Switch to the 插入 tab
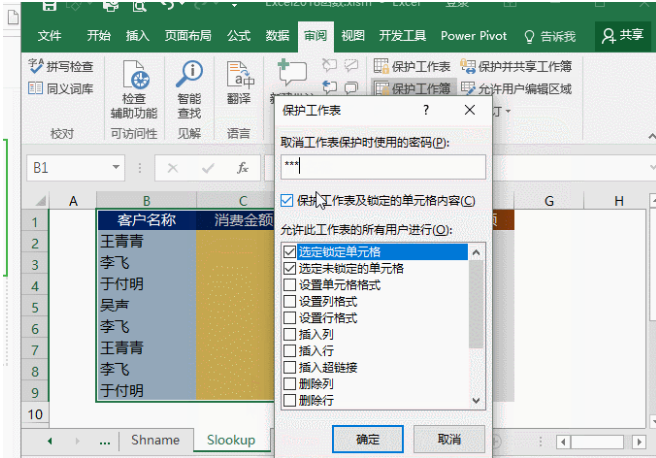This screenshot has width=656, height=458. [138, 36]
